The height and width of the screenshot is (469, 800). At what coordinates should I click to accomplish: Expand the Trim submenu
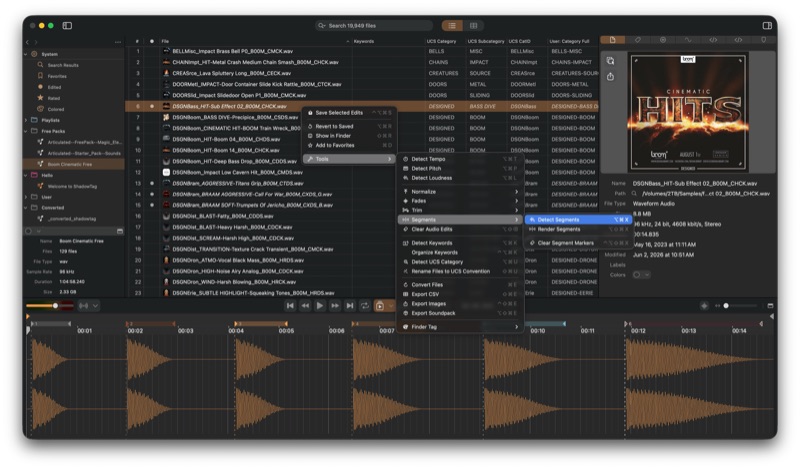pyautogui.click(x=460, y=210)
